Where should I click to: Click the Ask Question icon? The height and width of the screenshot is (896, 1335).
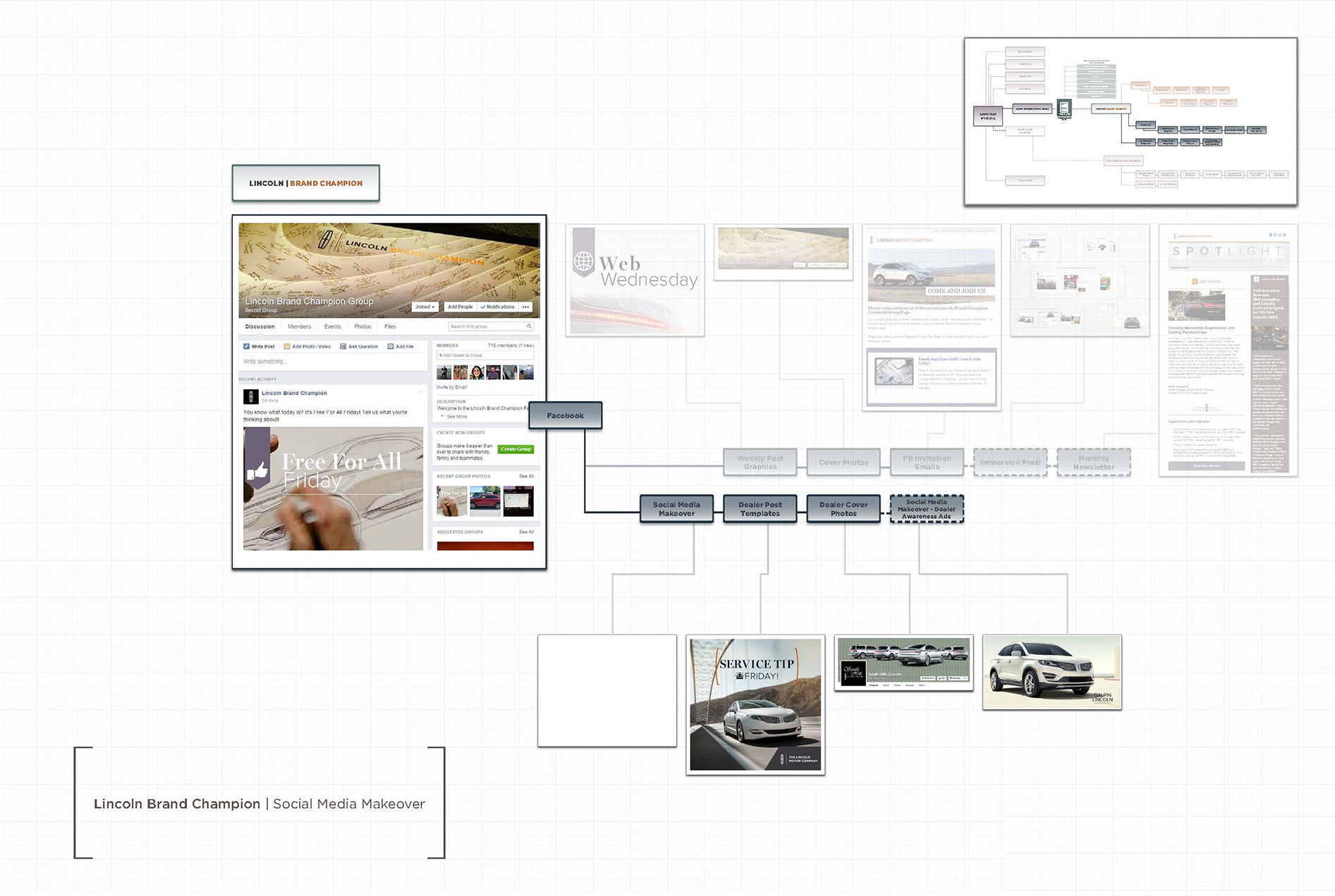point(343,346)
